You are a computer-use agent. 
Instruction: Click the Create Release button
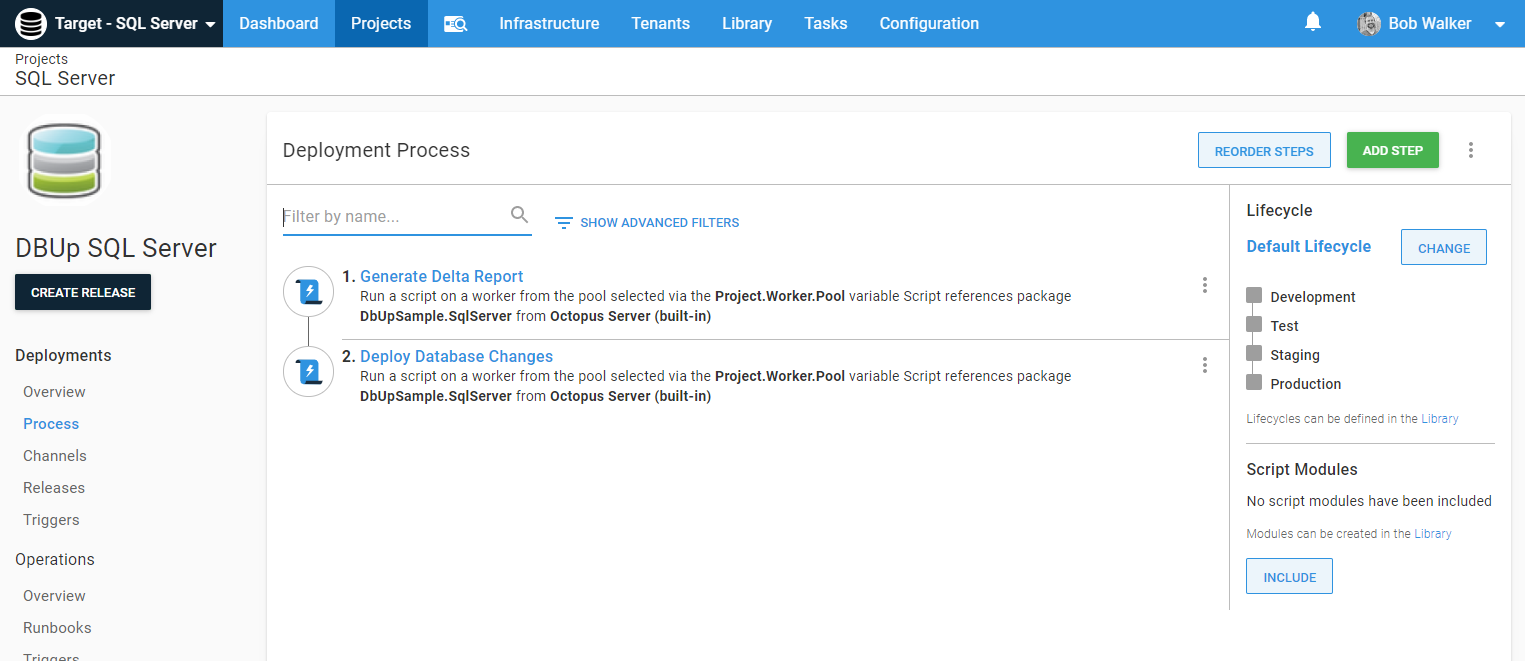pyautogui.click(x=83, y=292)
